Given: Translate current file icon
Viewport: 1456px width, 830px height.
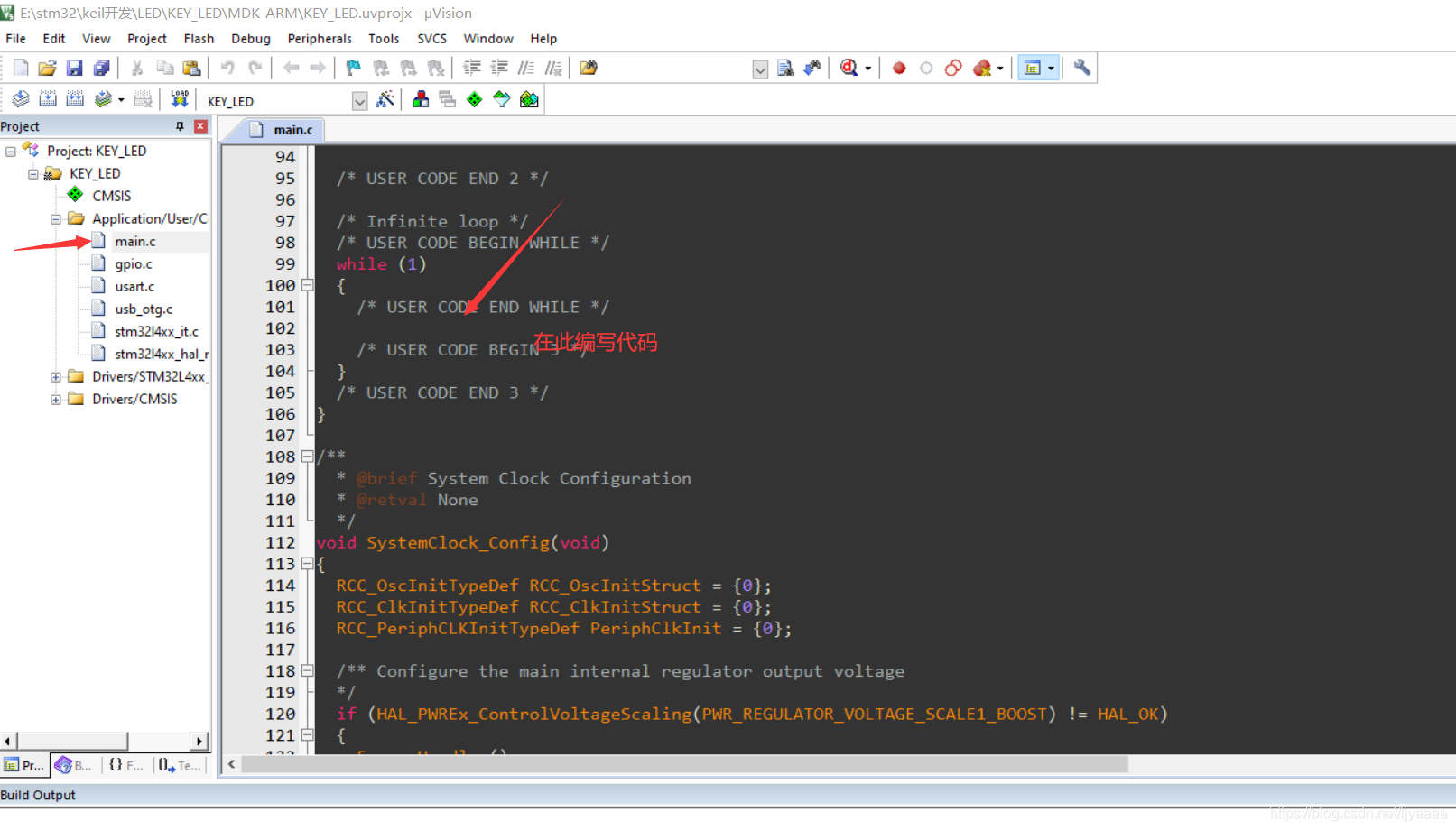Looking at the screenshot, I should pyautogui.click(x=21, y=99).
